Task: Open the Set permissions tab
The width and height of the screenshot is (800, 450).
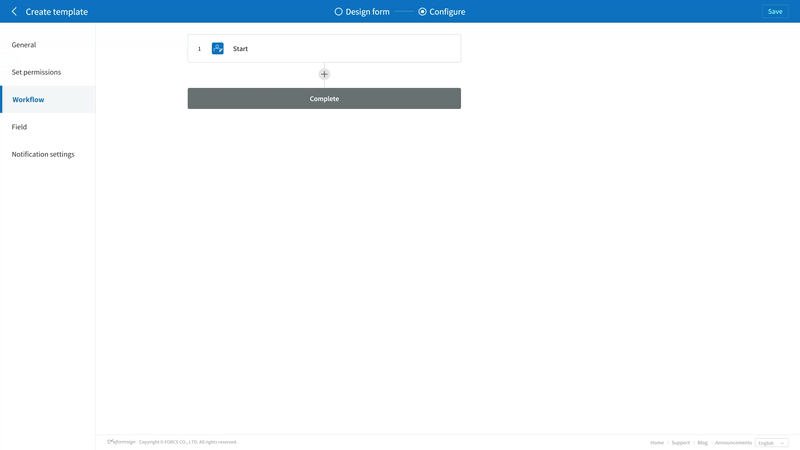Action: (47, 72)
